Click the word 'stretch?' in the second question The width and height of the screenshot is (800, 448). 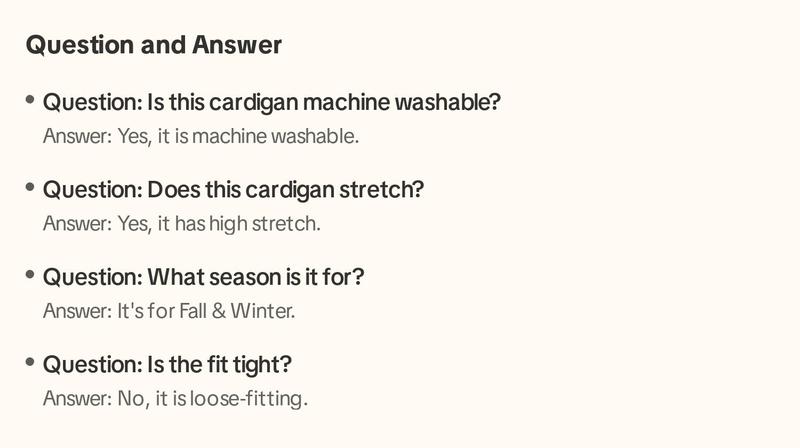[382, 190]
